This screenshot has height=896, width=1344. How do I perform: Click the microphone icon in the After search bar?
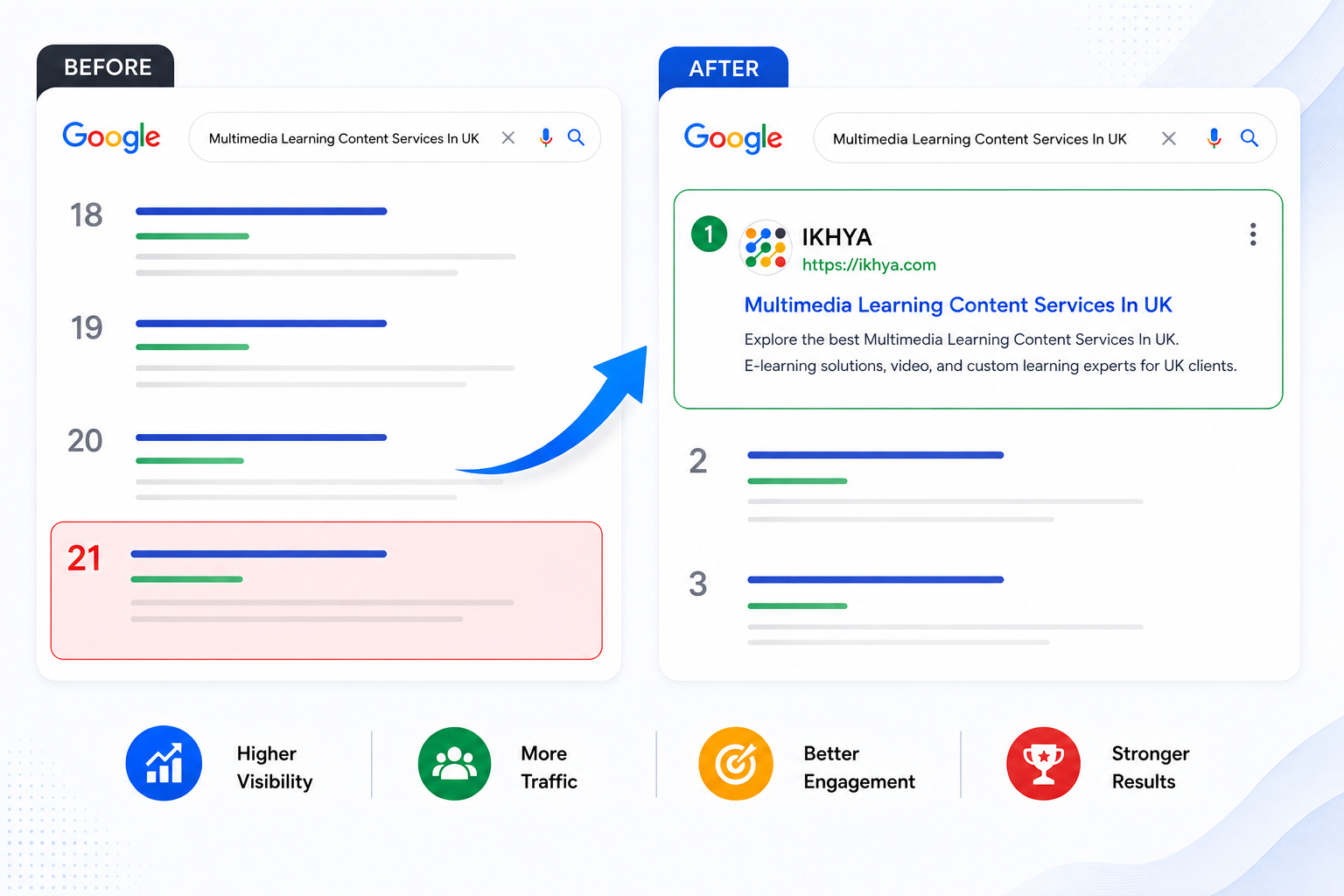pyautogui.click(x=1214, y=138)
